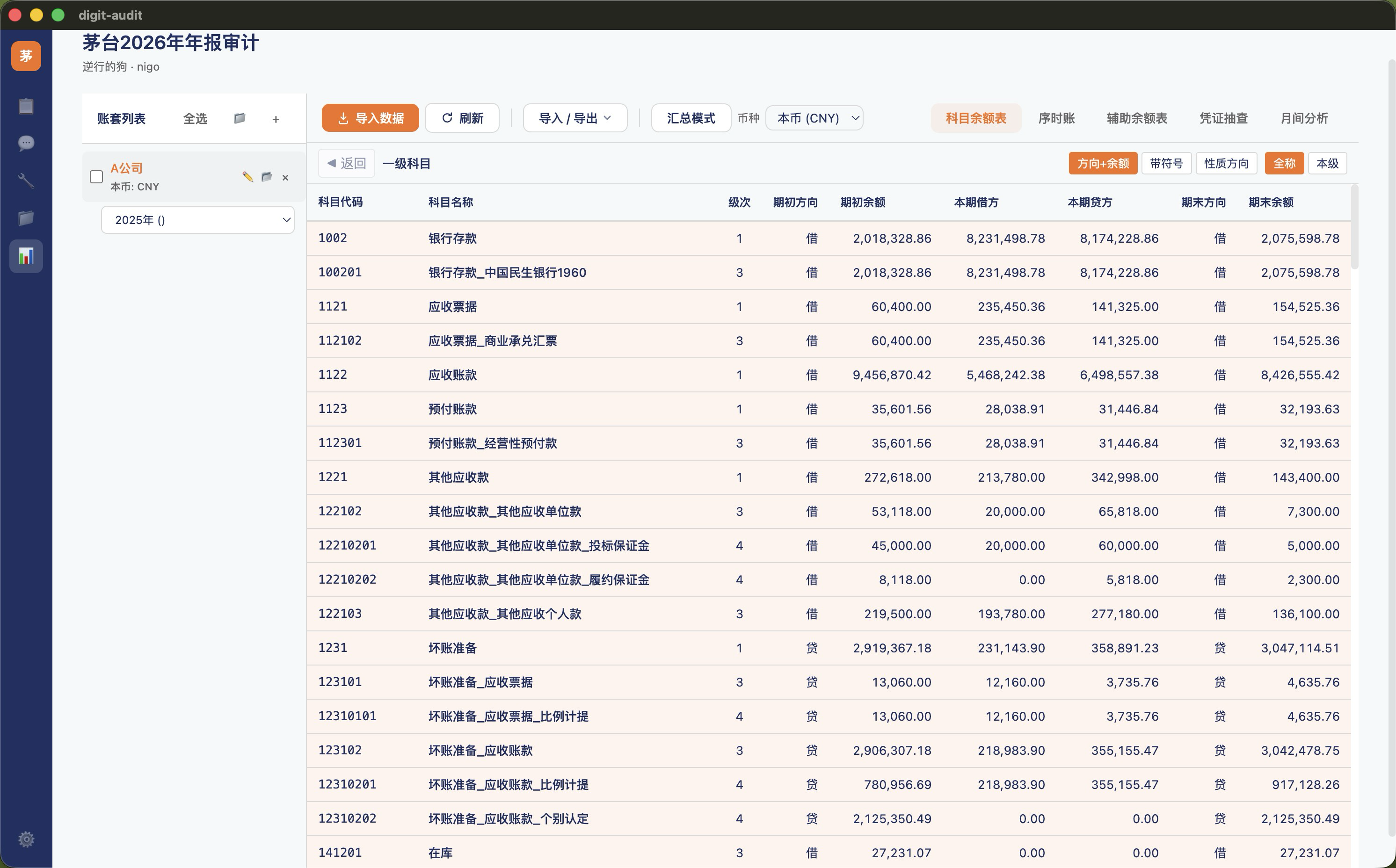
Task: Add new account set with plus icon
Action: click(276, 119)
